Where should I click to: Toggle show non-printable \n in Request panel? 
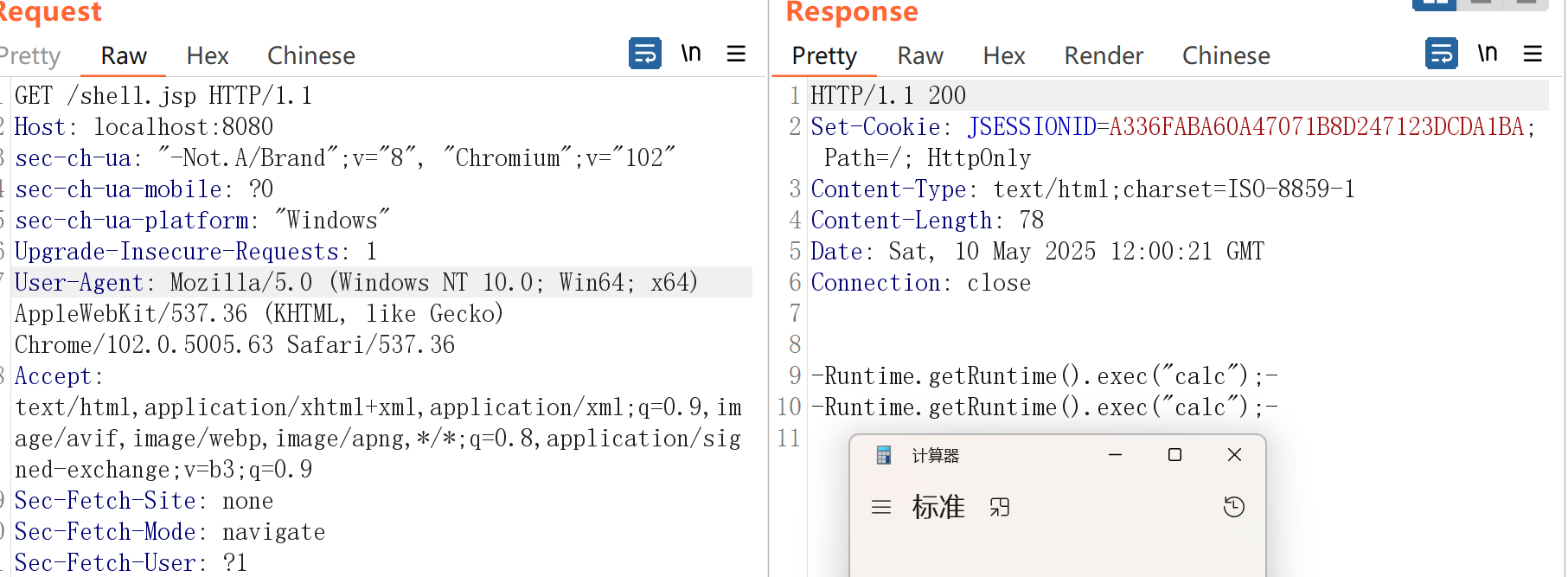point(691,54)
